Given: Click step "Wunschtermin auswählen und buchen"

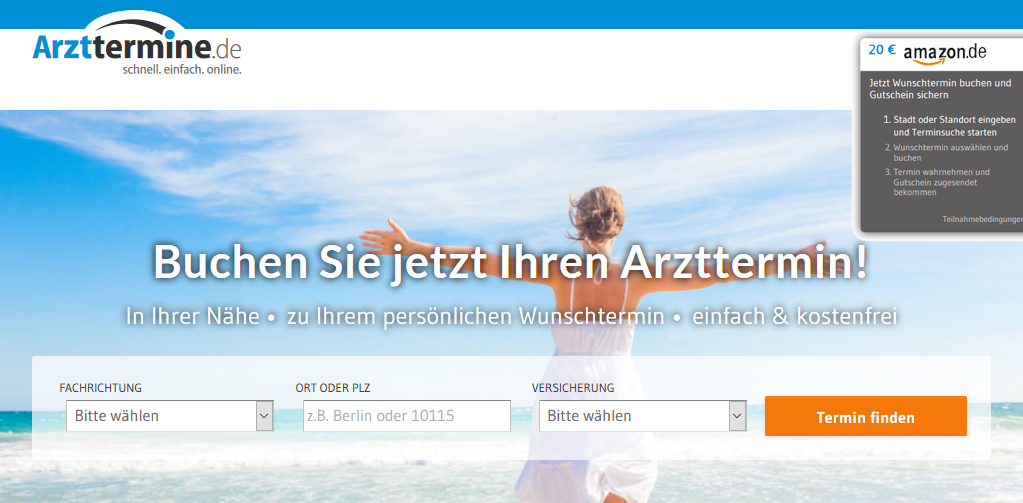Looking at the screenshot, I should (x=950, y=153).
